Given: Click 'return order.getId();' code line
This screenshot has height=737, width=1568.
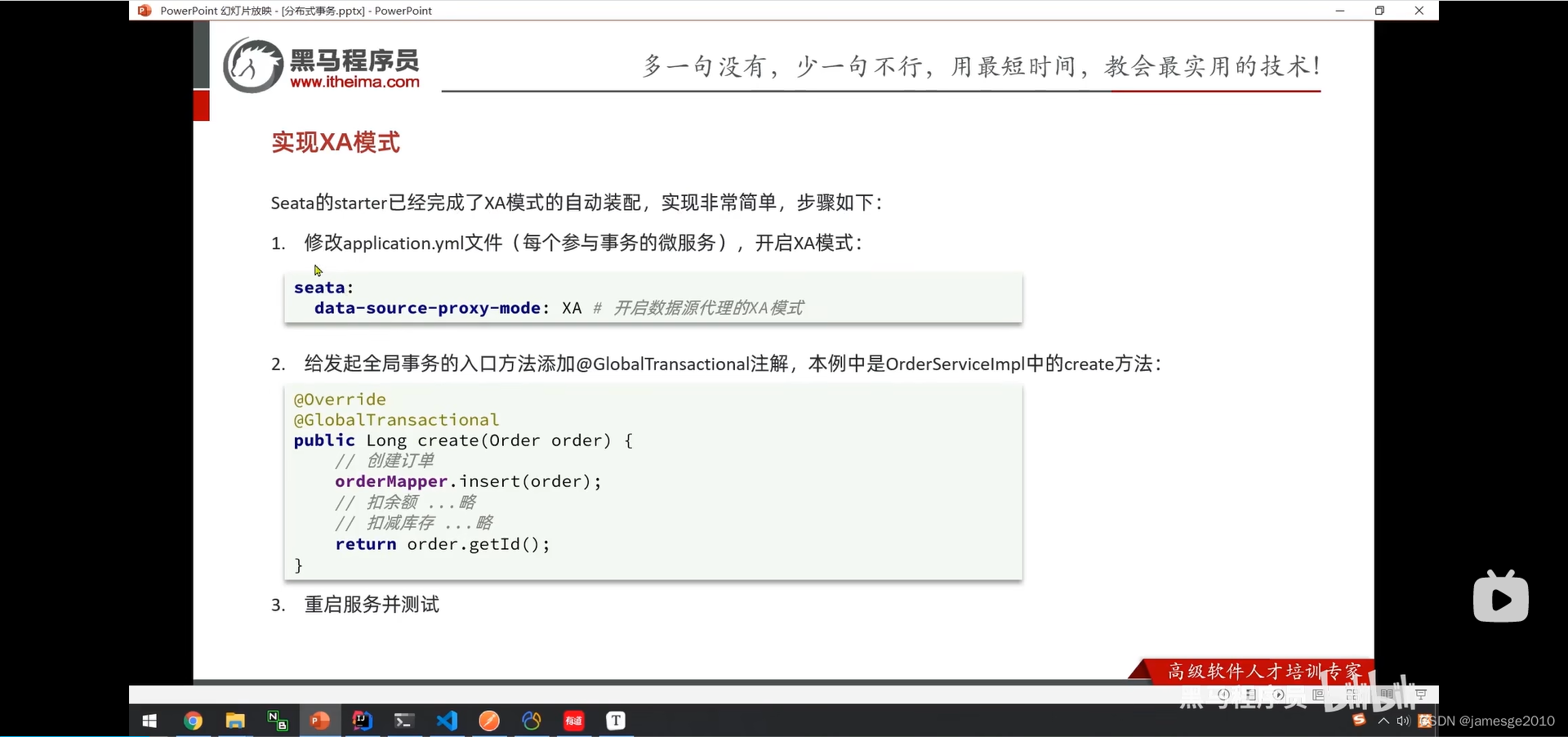Looking at the screenshot, I should coord(443,544).
